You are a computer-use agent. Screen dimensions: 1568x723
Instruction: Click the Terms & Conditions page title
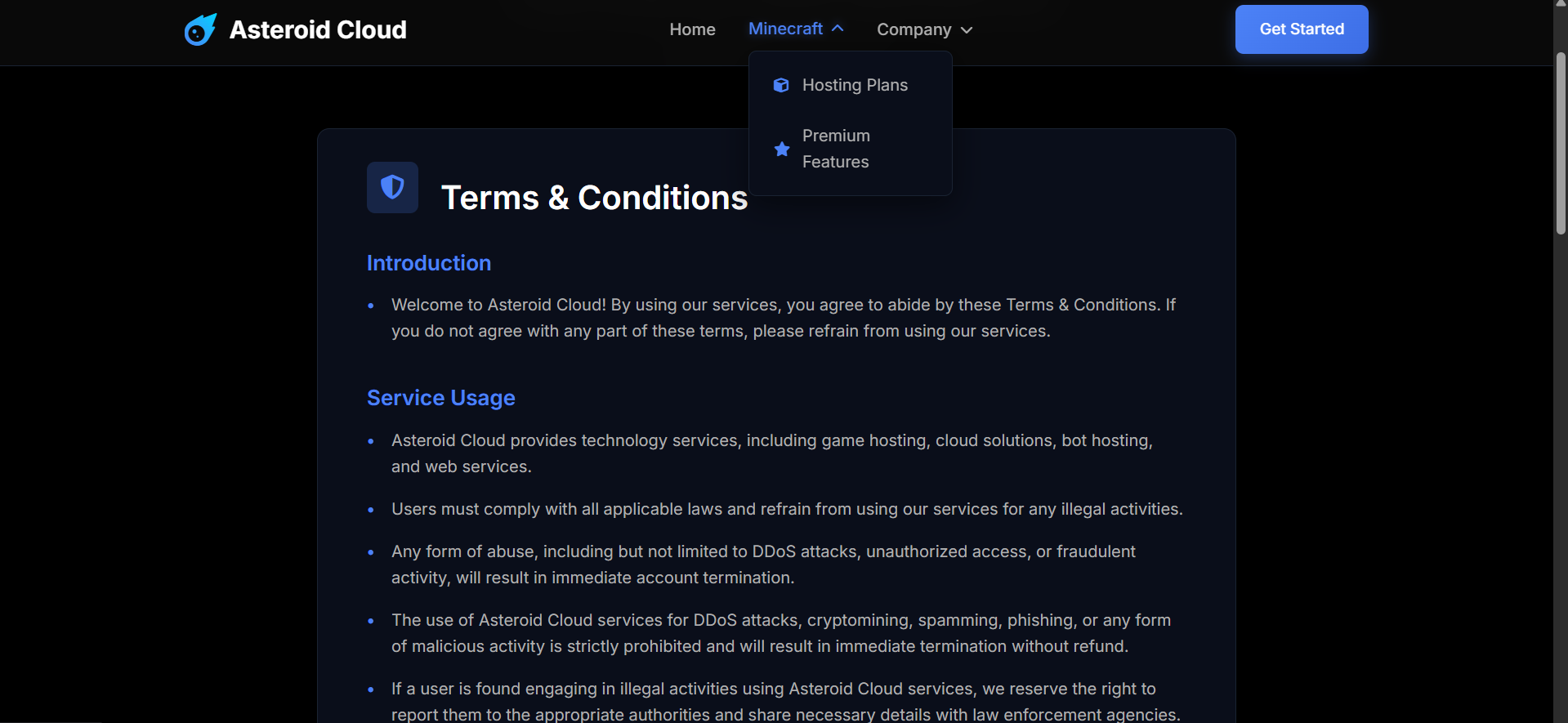click(594, 198)
